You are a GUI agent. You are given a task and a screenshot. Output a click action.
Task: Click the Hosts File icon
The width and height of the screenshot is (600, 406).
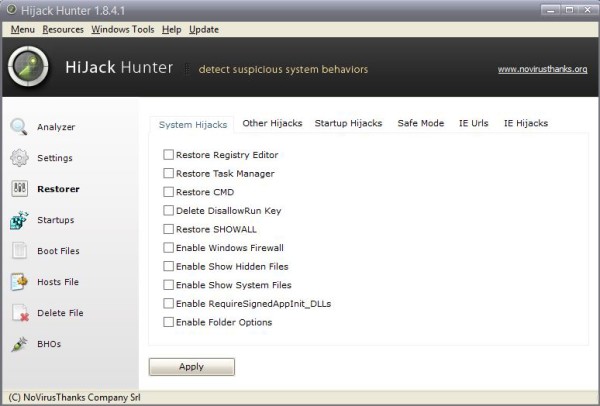click(x=19, y=282)
